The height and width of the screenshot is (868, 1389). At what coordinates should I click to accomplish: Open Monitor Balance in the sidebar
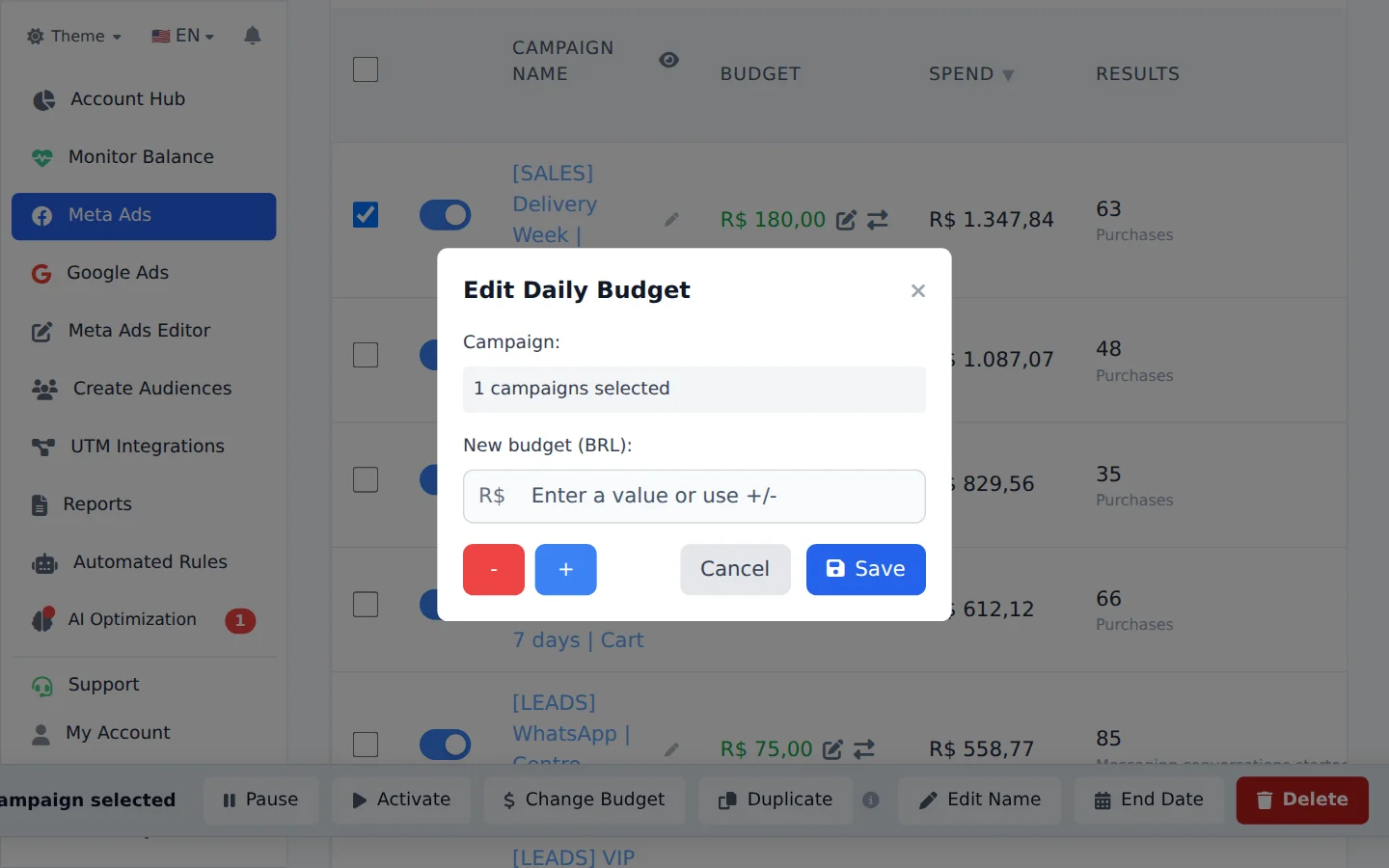pos(144,157)
